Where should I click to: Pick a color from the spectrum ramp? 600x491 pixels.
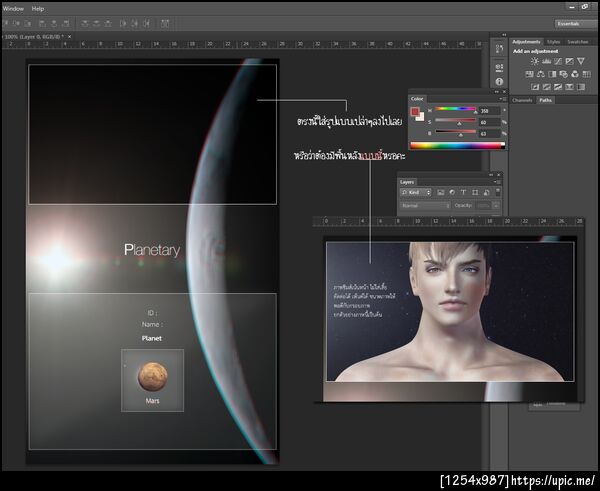pos(457,145)
